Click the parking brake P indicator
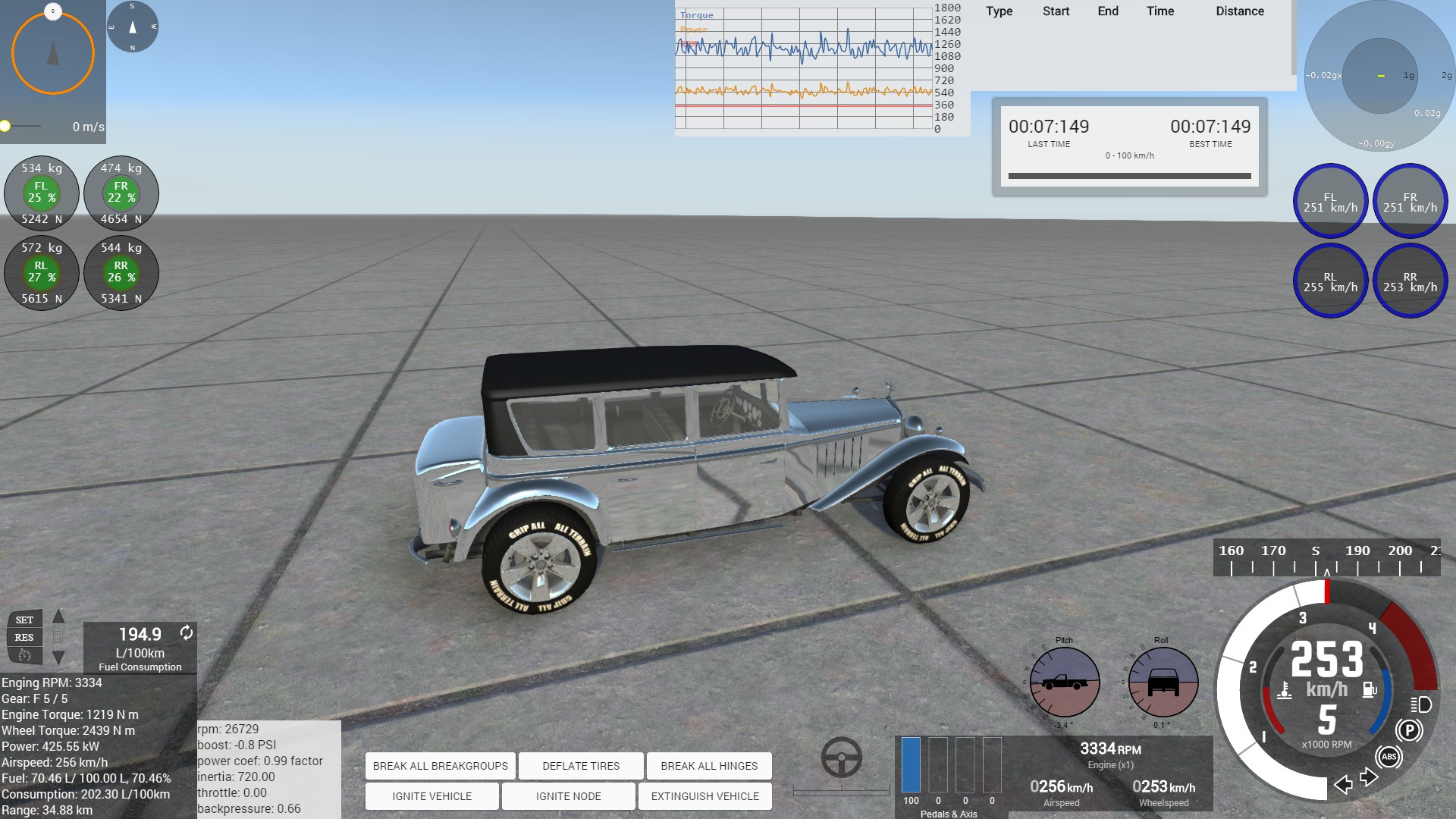This screenshot has width=1456, height=819. pyautogui.click(x=1408, y=730)
